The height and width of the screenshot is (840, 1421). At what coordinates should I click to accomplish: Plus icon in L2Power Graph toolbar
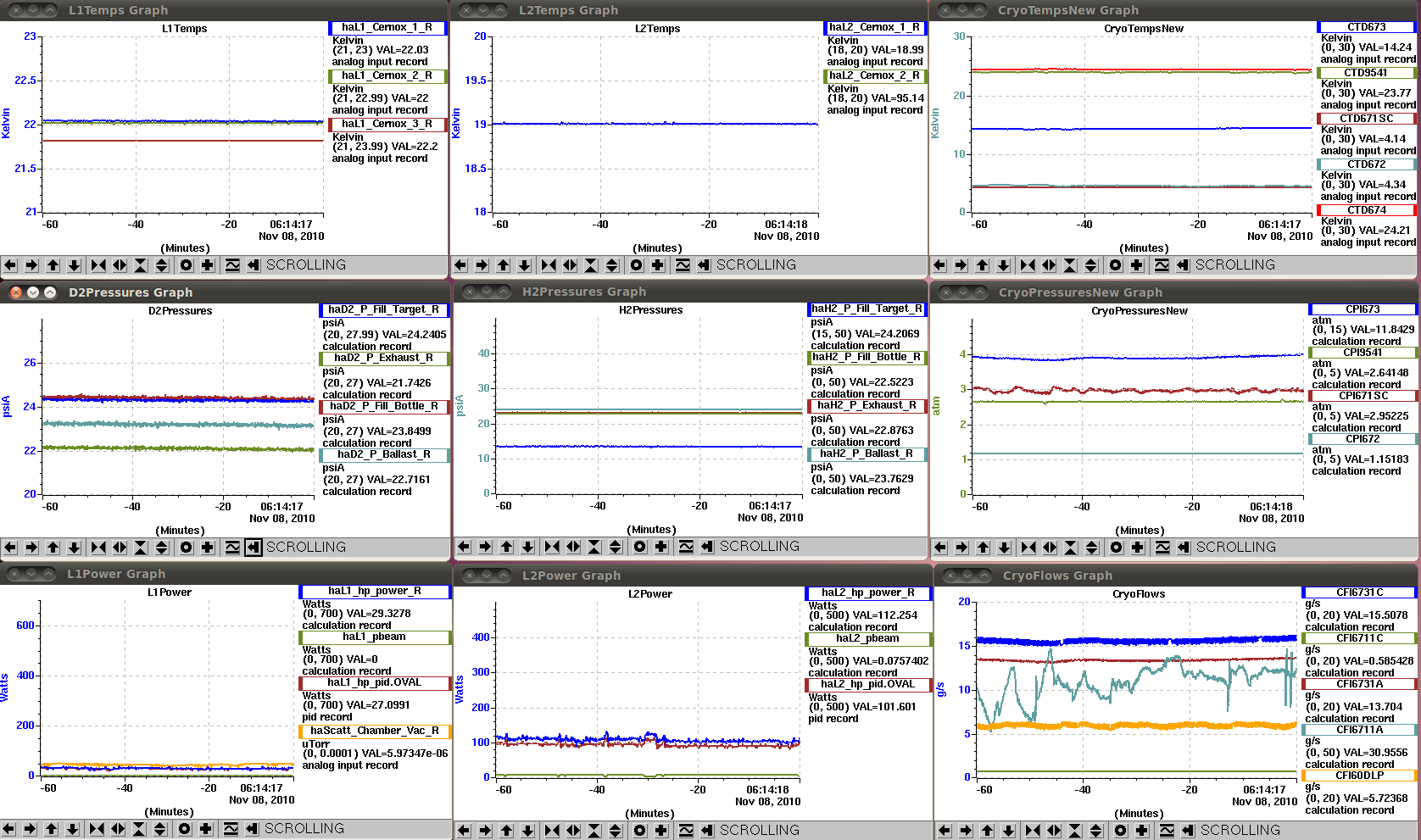click(660, 831)
